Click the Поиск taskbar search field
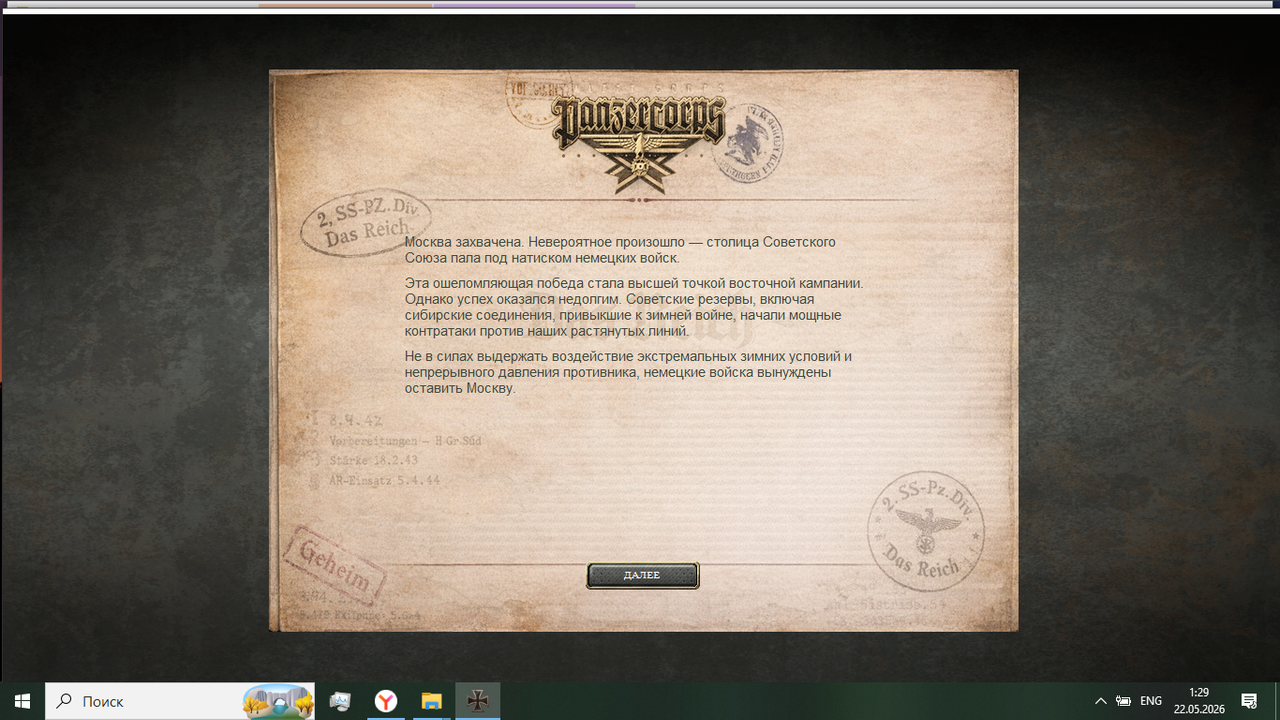The image size is (1280, 720). (181, 701)
